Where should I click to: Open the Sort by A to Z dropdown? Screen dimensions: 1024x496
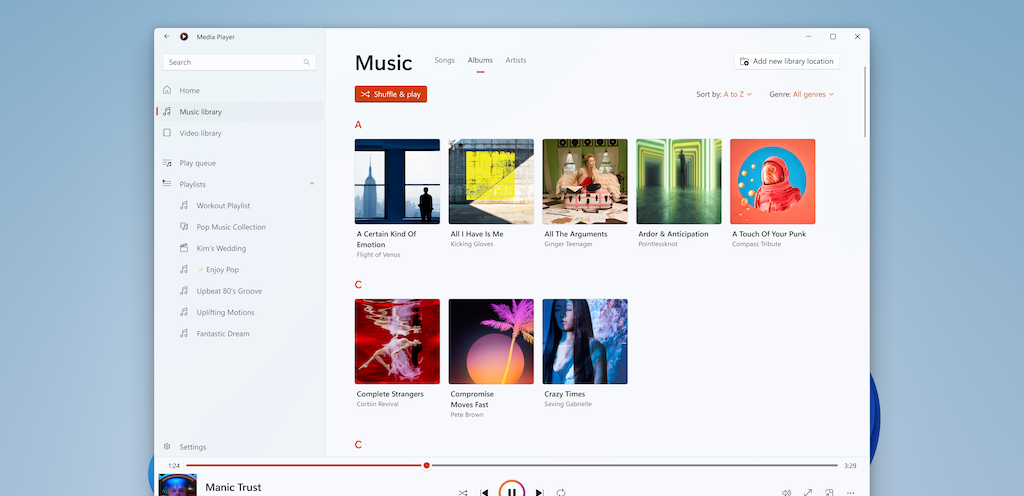tap(737, 94)
